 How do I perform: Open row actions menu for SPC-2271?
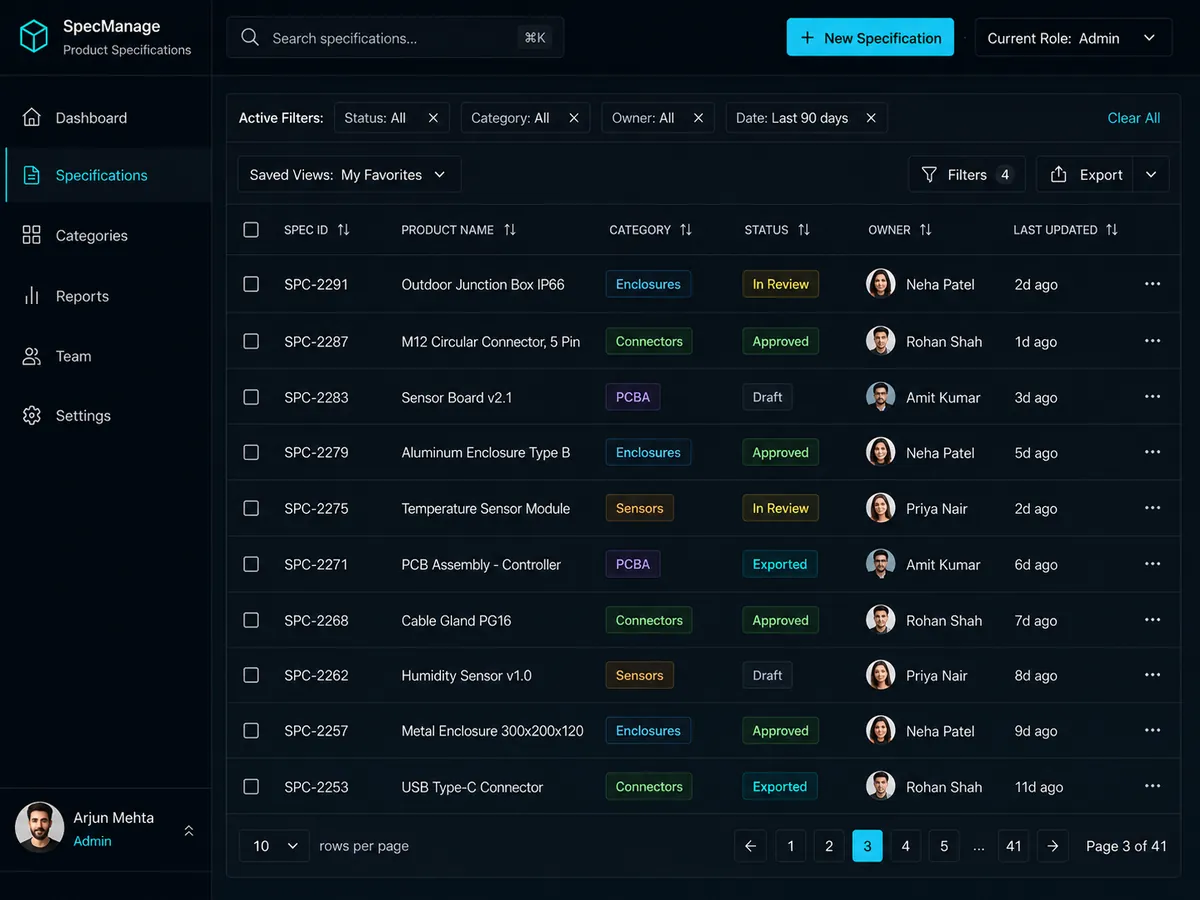pyautogui.click(x=1153, y=564)
